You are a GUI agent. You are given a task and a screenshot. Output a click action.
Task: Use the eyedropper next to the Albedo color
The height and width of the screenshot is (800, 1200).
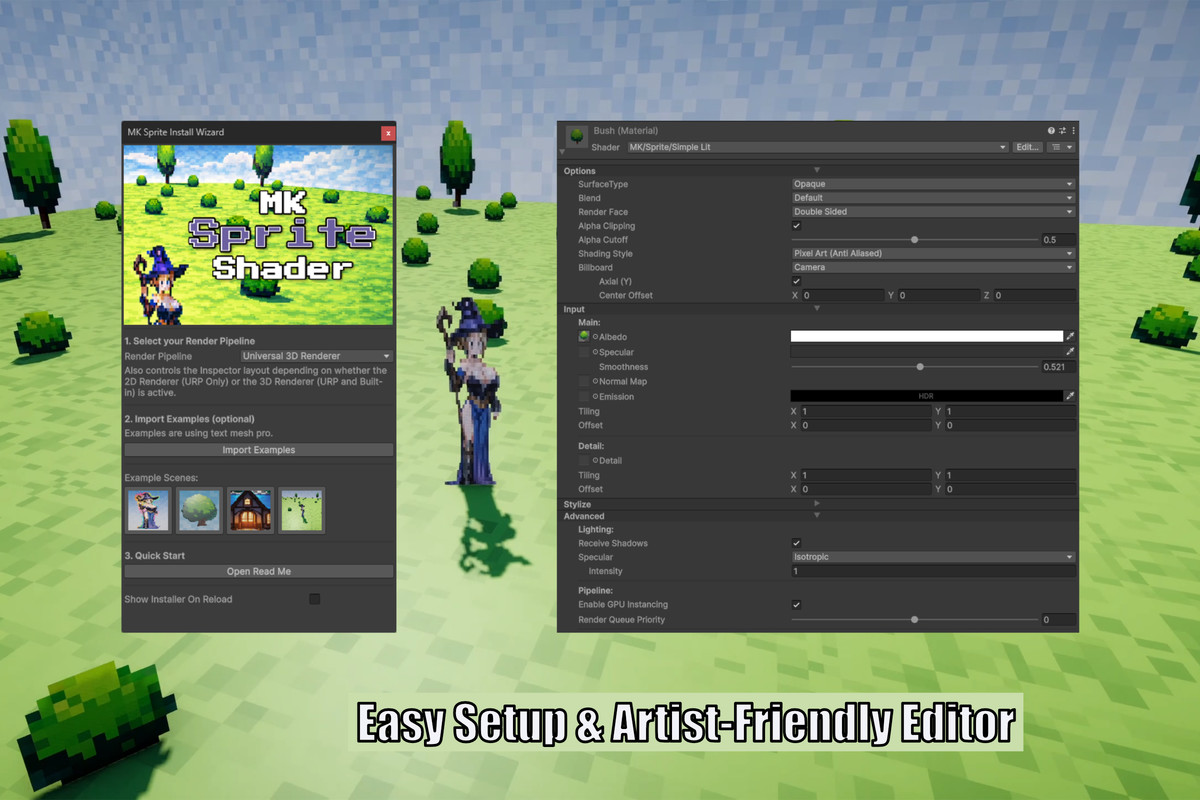[x=1071, y=337]
